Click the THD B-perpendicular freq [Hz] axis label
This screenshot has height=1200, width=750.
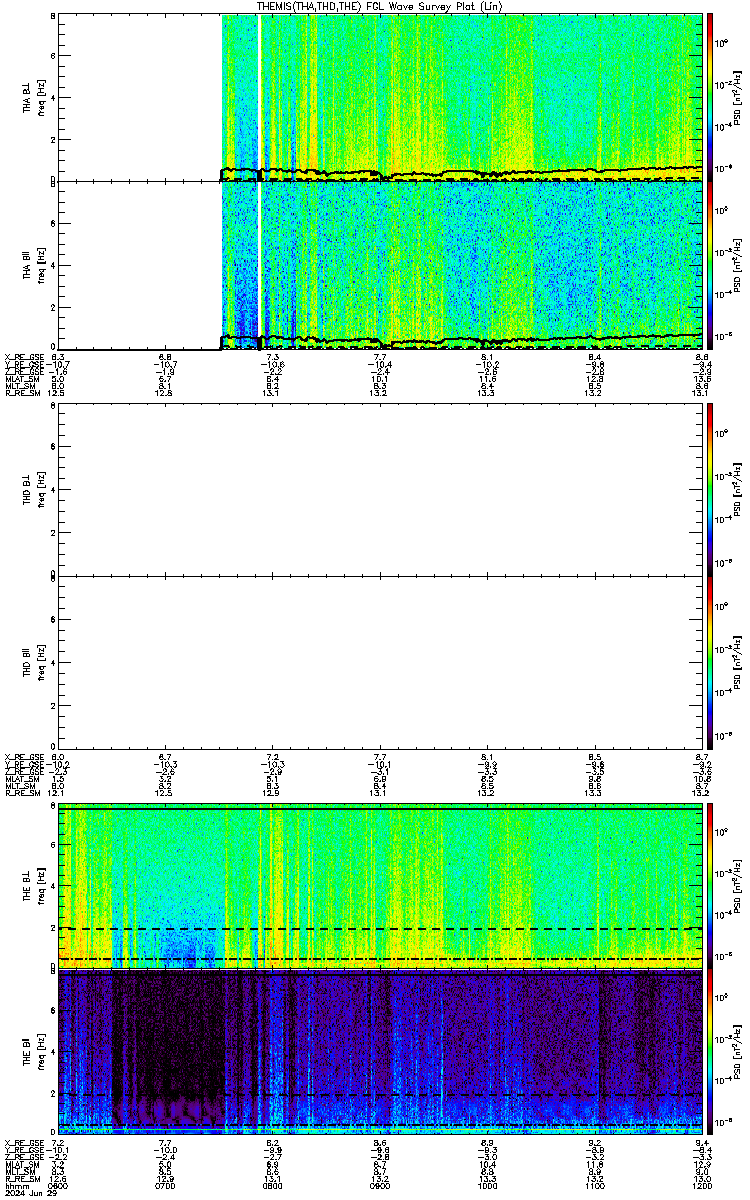click(x=41, y=489)
